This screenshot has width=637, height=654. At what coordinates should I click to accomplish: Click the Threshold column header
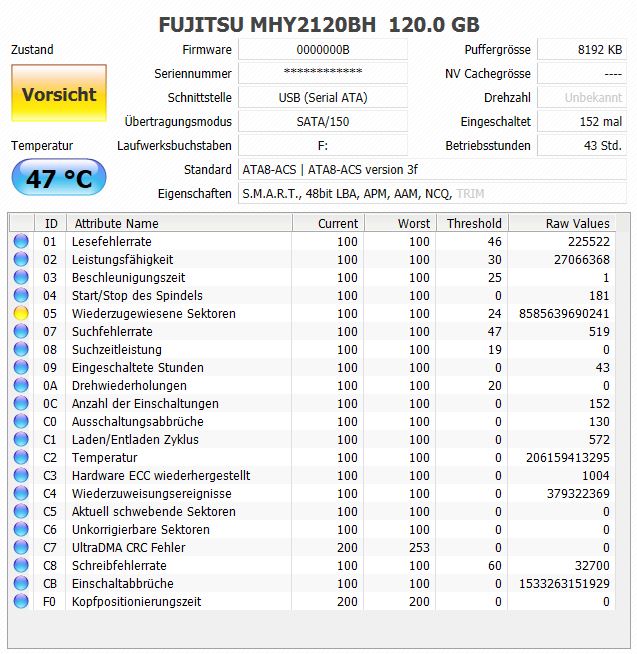pyautogui.click(x=472, y=223)
